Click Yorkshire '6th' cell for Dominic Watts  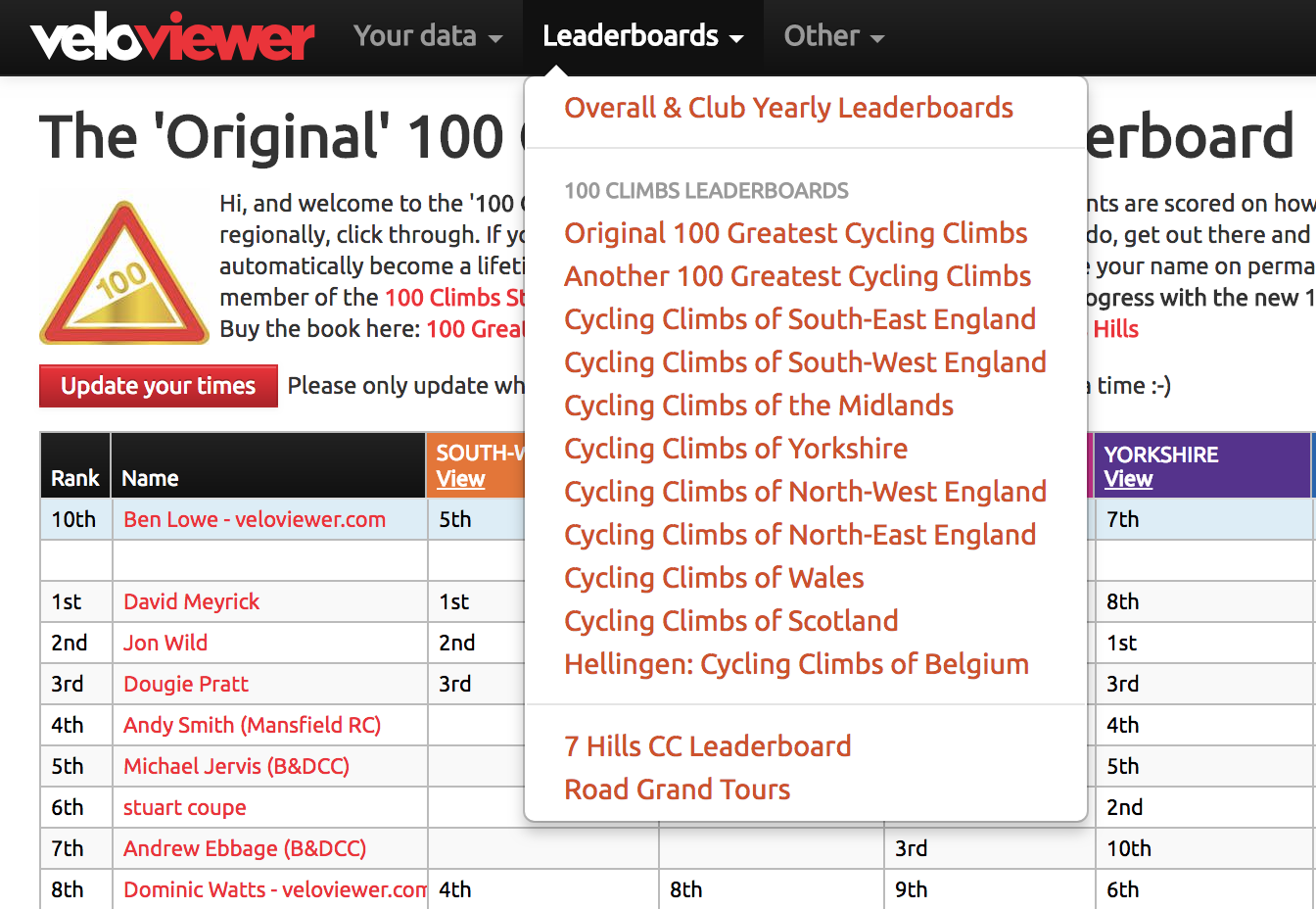[1204, 889]
